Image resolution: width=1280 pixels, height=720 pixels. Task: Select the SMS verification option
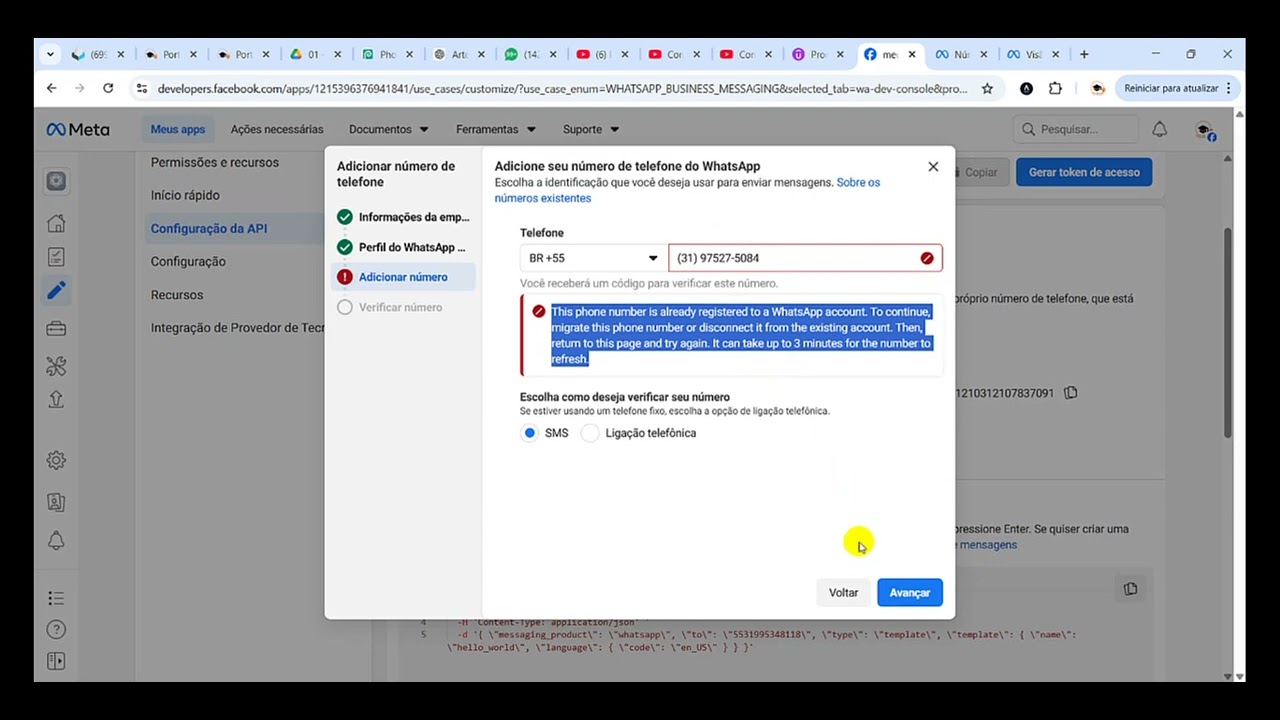click(530, 433)
